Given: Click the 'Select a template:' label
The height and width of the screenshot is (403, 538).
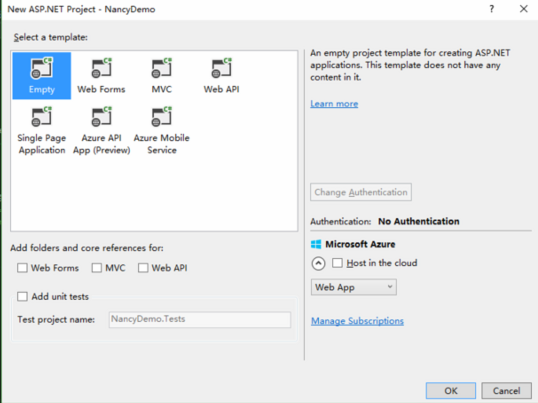Looking at the screenshot, I should click(50, 37).
